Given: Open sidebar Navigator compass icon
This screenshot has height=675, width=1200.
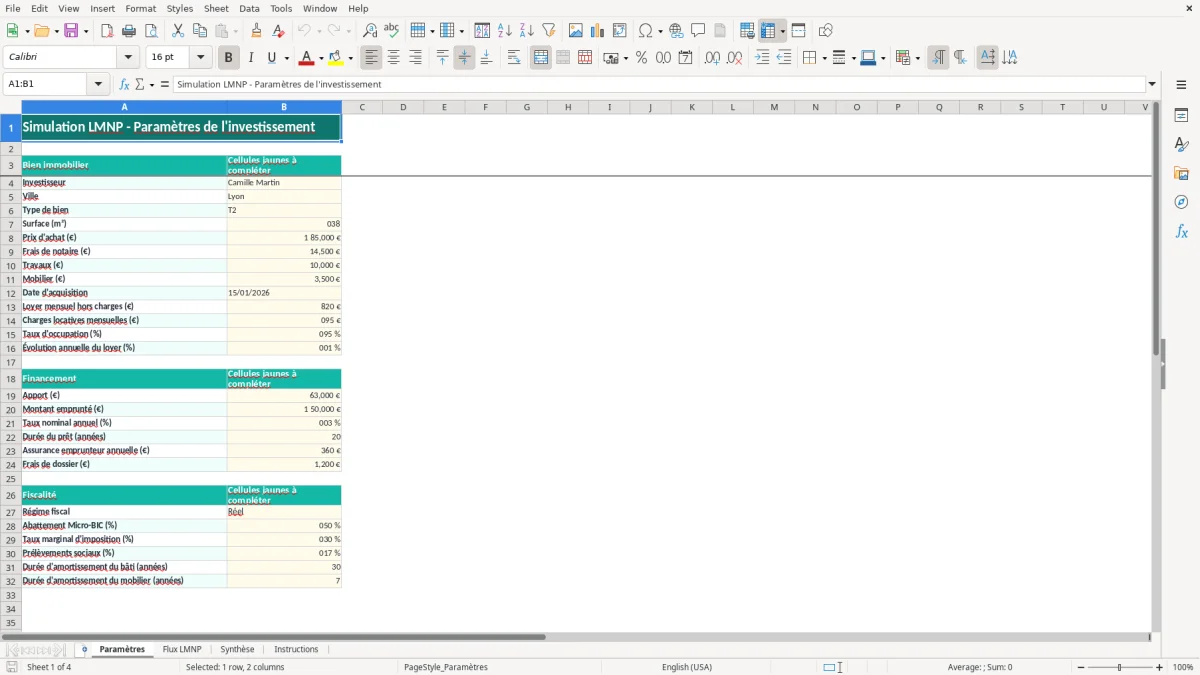Looking at the screenshot, I should (1181, 202).
